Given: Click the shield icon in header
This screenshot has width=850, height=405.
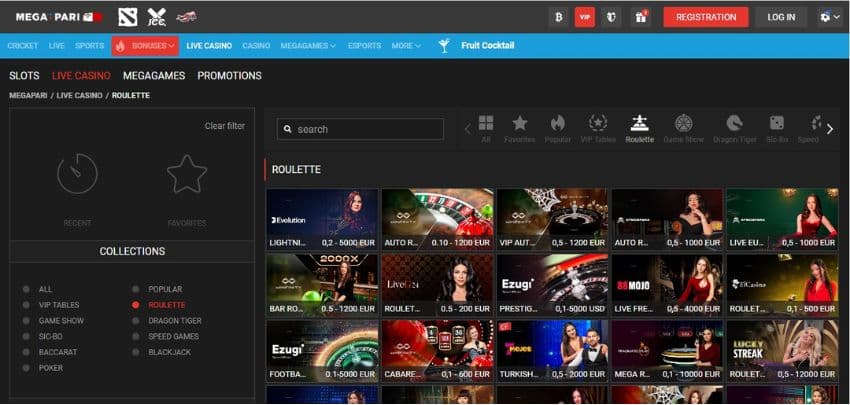Looking at the screenshot, I should (x=611, y=17).
